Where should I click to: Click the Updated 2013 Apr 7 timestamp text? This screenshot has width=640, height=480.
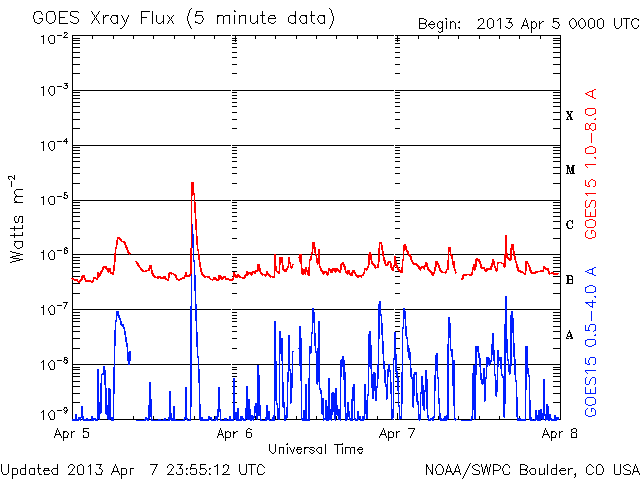[x=133, y=469]
